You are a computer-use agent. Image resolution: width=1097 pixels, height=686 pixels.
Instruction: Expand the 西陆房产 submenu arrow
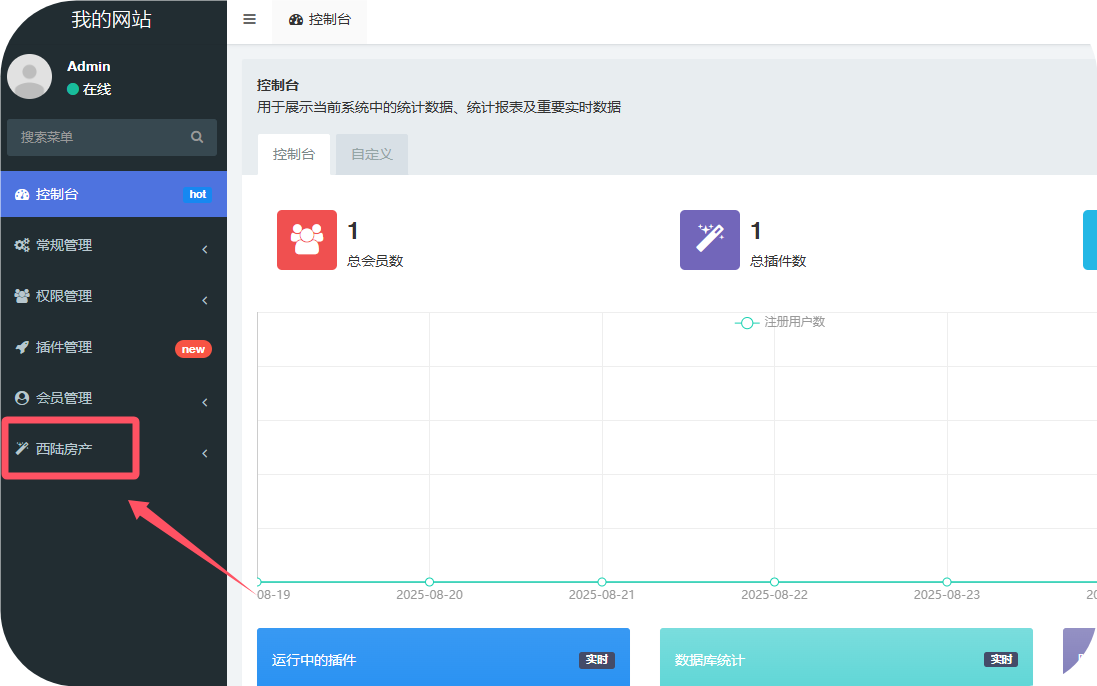[204, 453]
